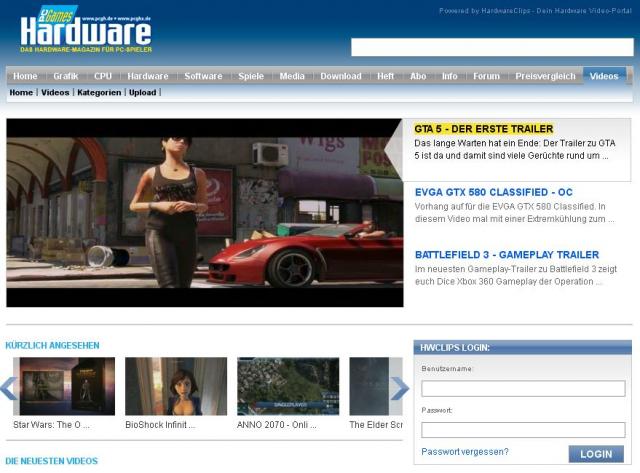Open GTA 5 - Der erste Trailer headline
The width and height of the screenshot is (640, 473).
[x=484, y=129]
